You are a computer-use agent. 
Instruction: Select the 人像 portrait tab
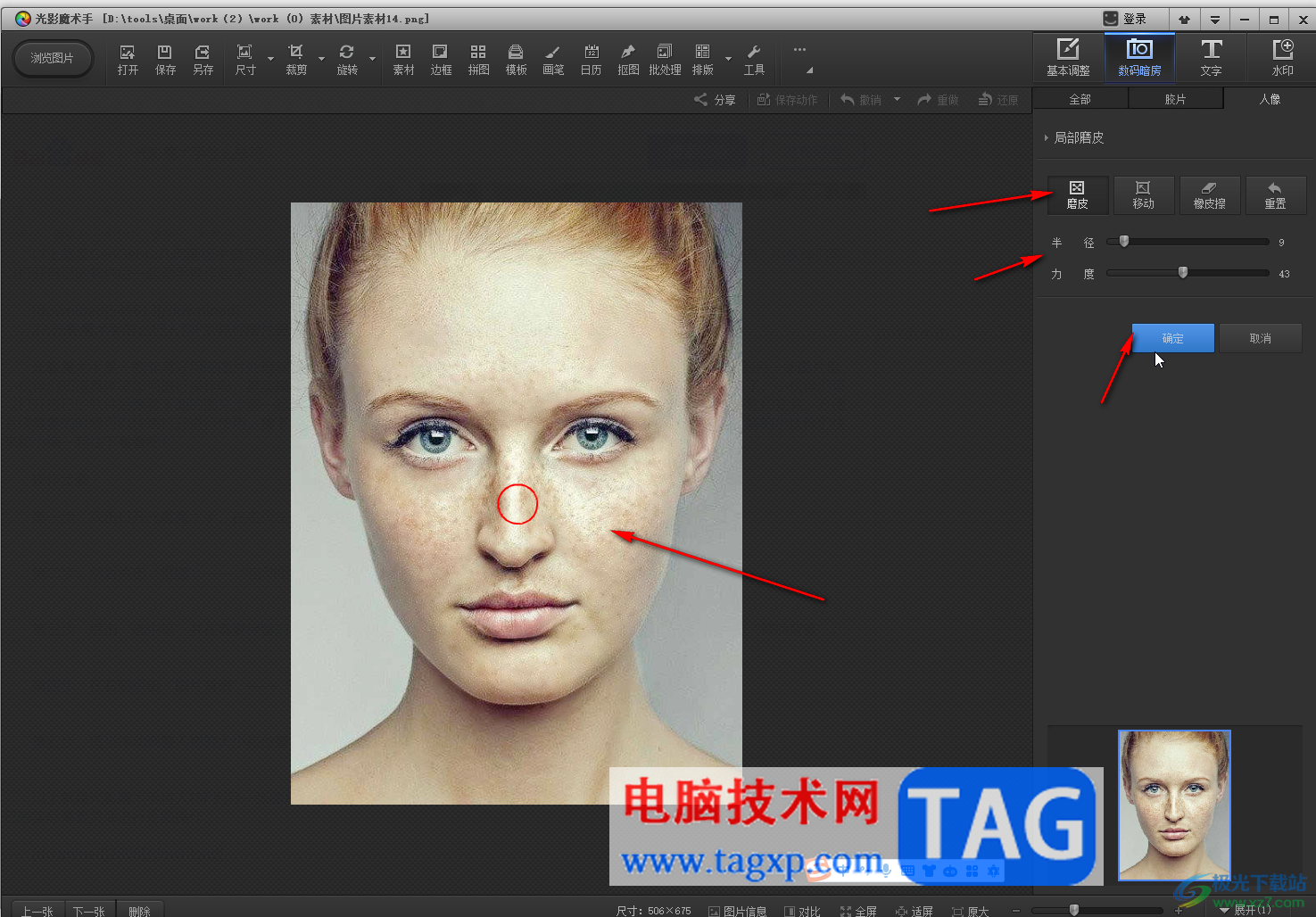[1270, 99]
